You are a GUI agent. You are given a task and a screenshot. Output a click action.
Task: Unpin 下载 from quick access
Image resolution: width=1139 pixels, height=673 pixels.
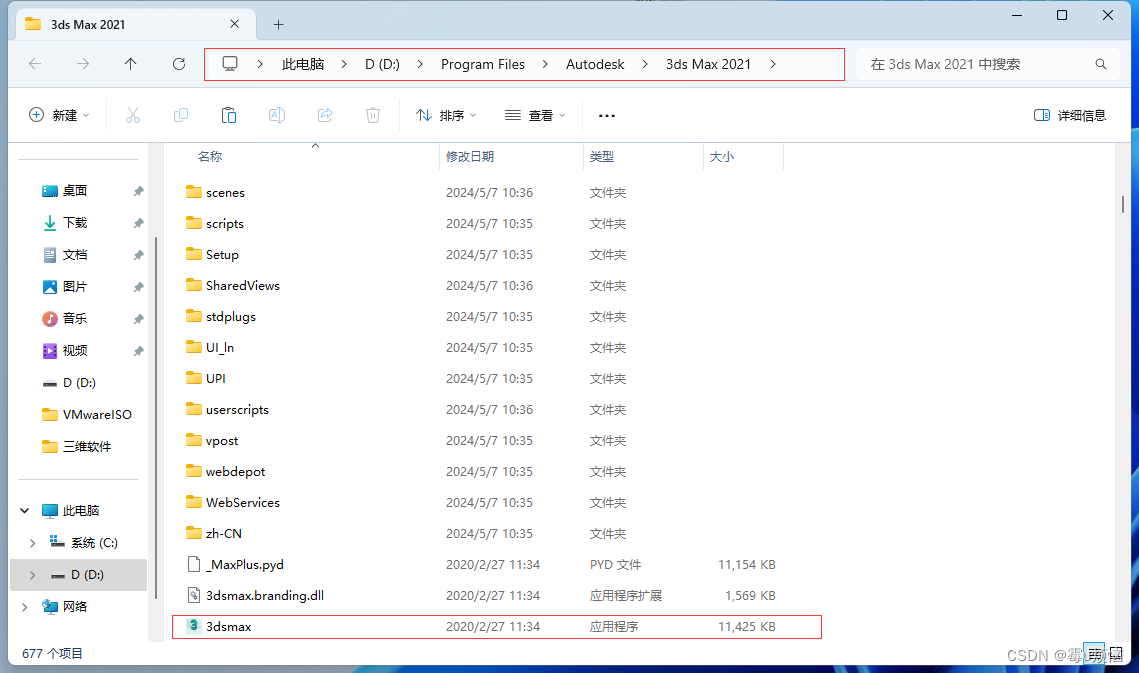tap(138, 223)
